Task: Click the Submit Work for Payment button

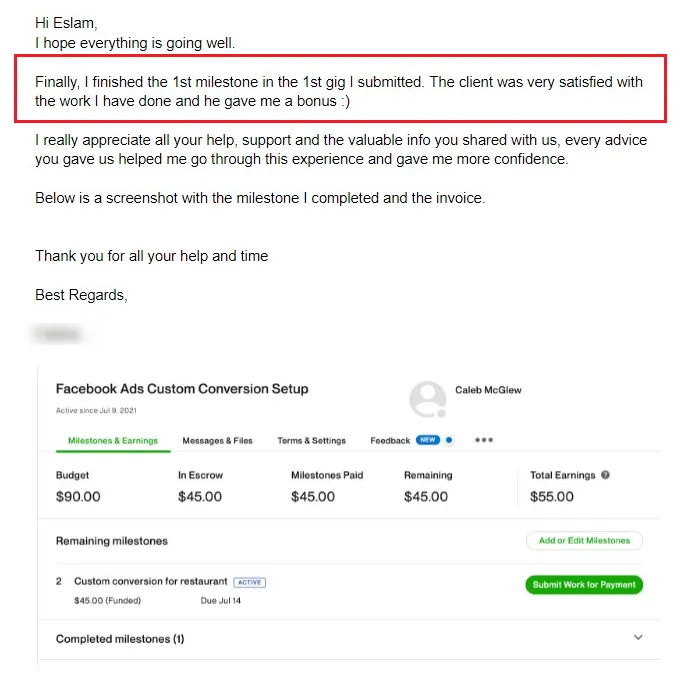Action: [584, 585]
